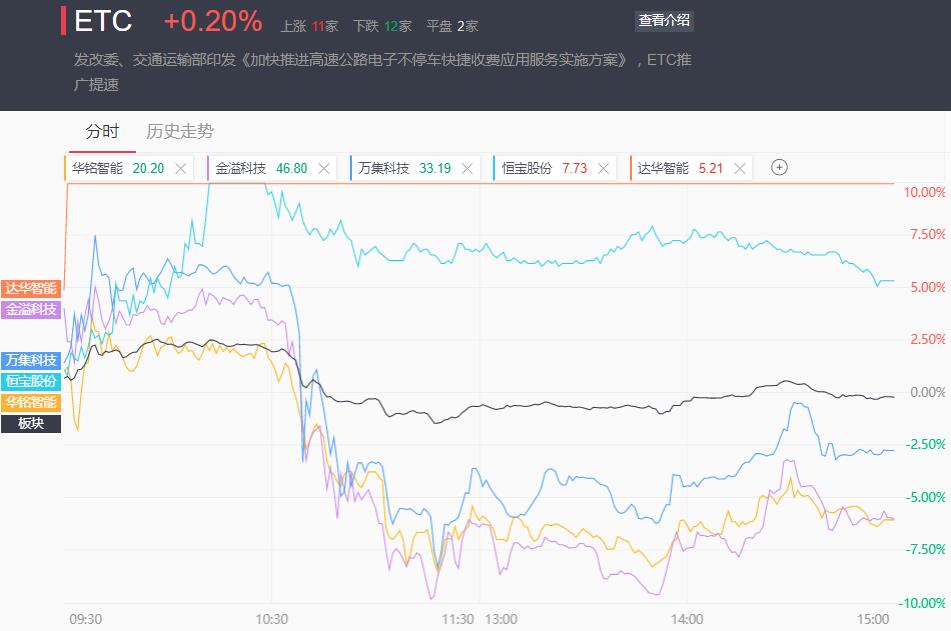This screenshot has width=951, height=631.
Task: Click the 查看介绍 button
Action: coord(664,21)
